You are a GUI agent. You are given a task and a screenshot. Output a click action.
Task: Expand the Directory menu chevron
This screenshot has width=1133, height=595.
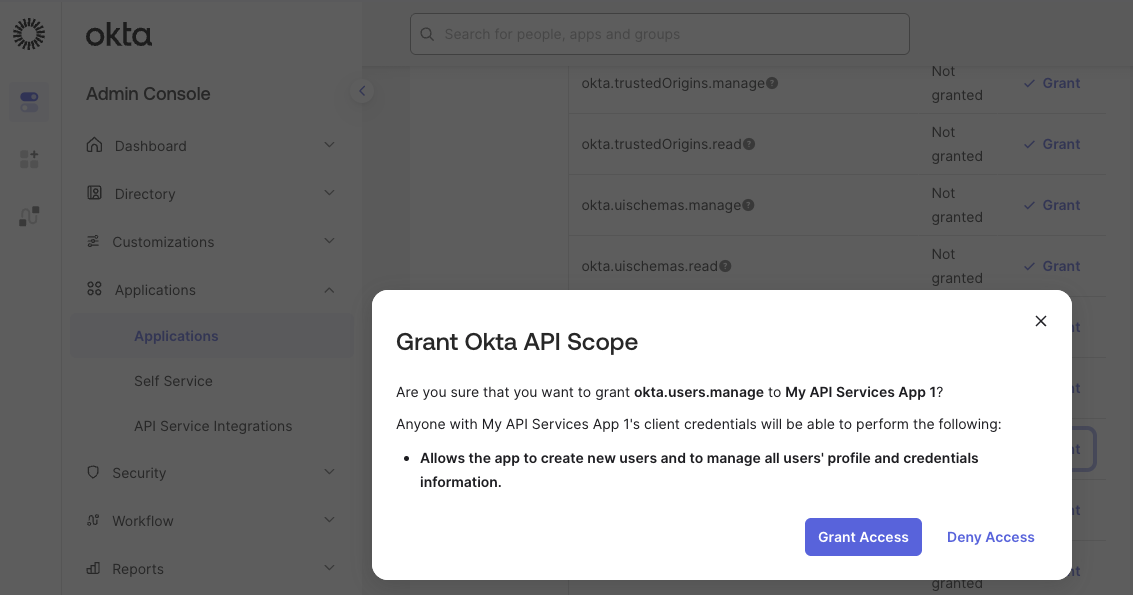[329, 192]
